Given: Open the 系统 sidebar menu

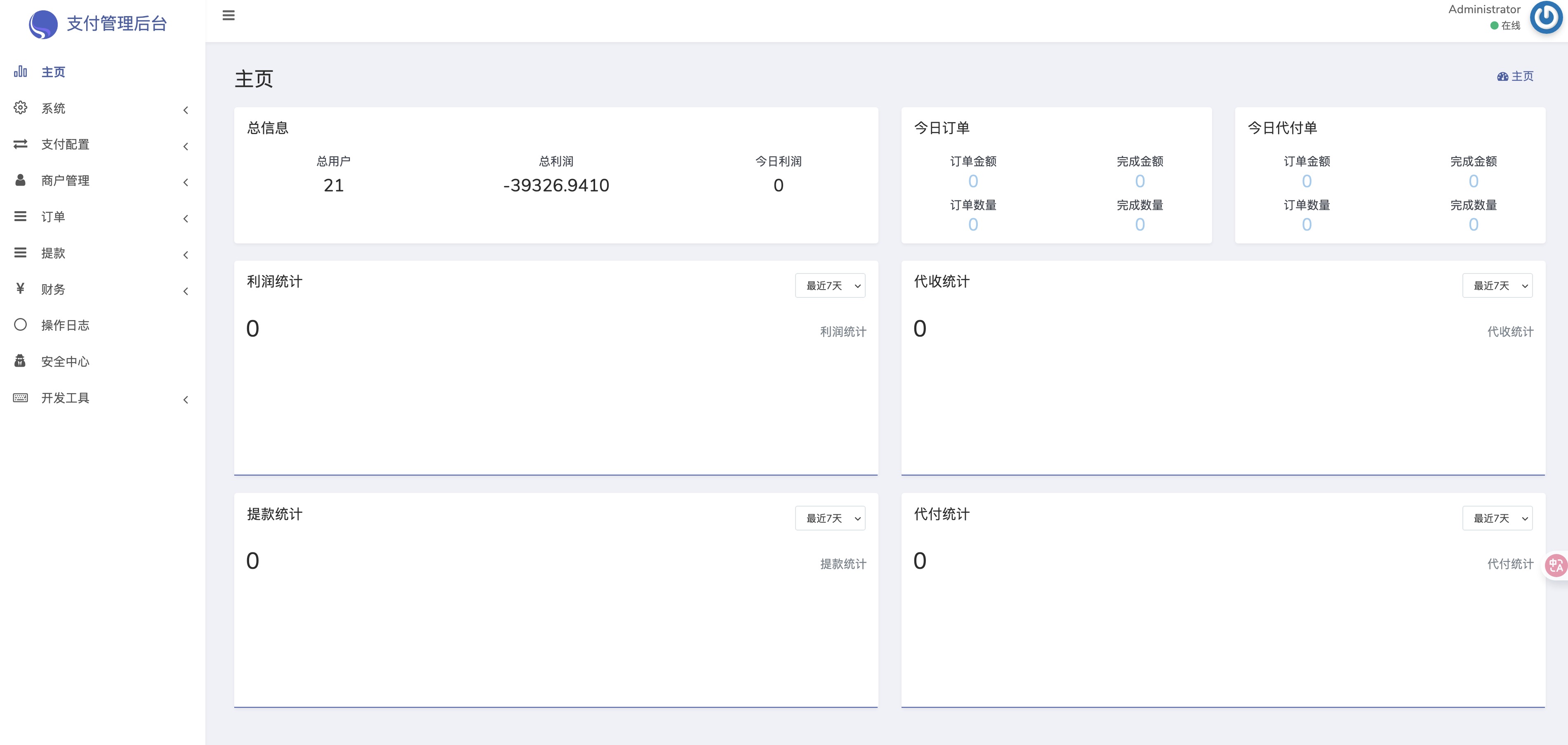Looking at the screenshot, I should [102, 108].
